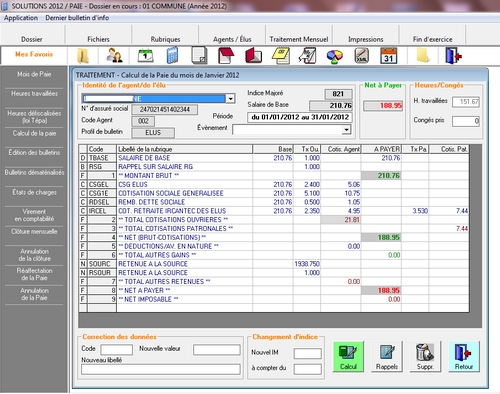Click the green calendar day-1 icon
Image resolution: width=500 pixels, height=394 pixels.
(145, 55)
